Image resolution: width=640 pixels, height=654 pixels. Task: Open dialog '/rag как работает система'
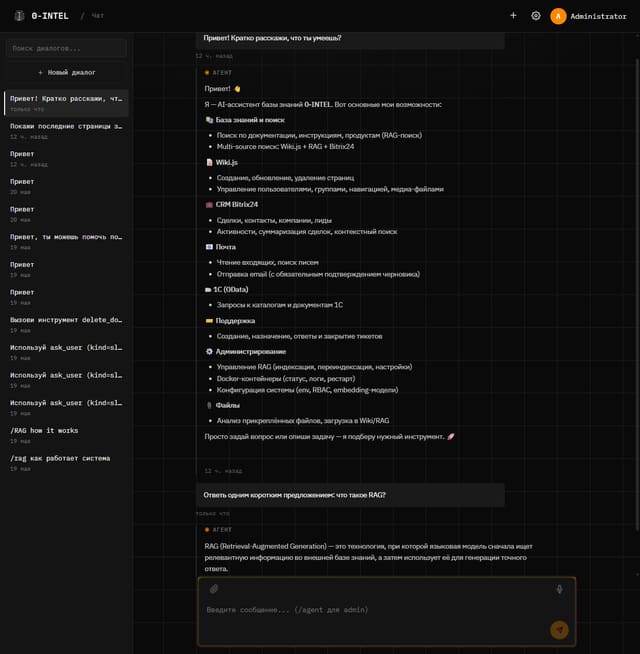click(x=66, y=463)
